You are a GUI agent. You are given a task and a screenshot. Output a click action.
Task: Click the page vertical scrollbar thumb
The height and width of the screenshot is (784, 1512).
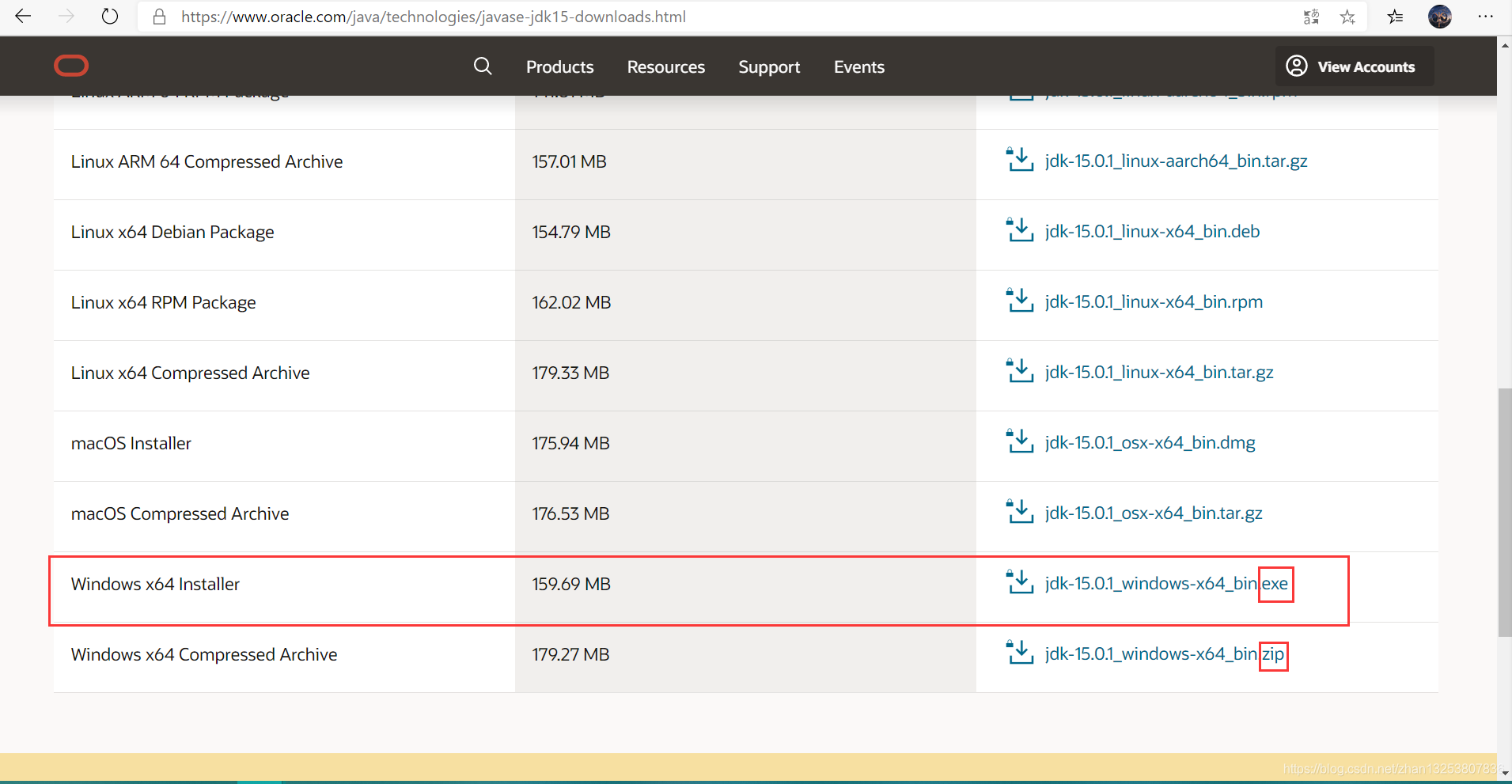coord(1504,512)
